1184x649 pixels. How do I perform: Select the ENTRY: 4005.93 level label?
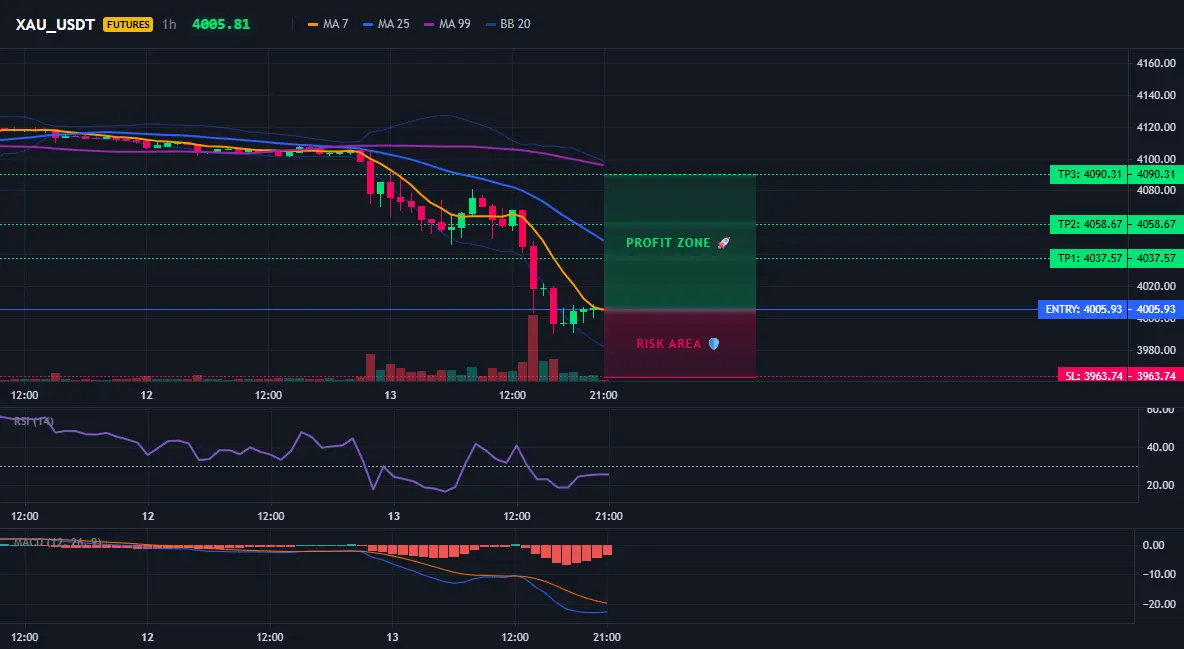1084,309
